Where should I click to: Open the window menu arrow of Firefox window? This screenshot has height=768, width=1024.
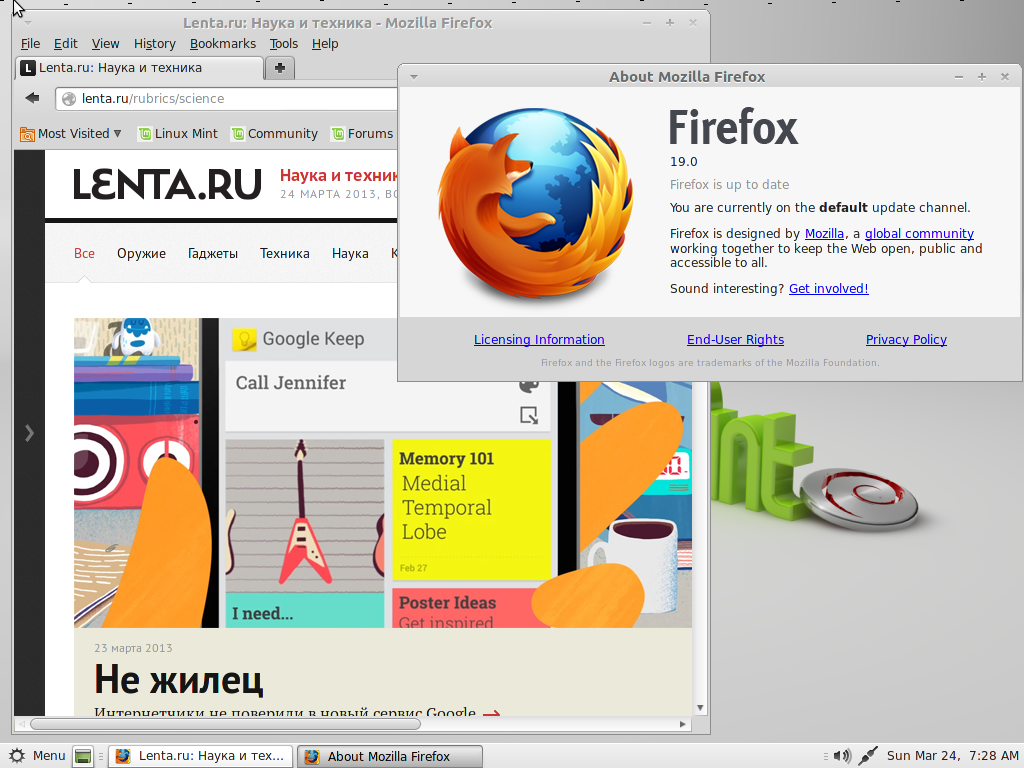click(x=27, y=24)
